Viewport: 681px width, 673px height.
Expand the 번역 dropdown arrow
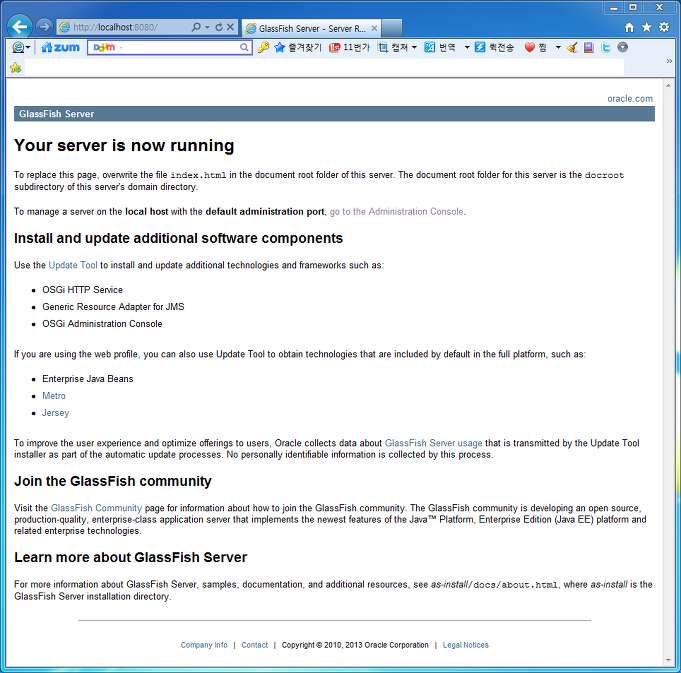point(467,47)
